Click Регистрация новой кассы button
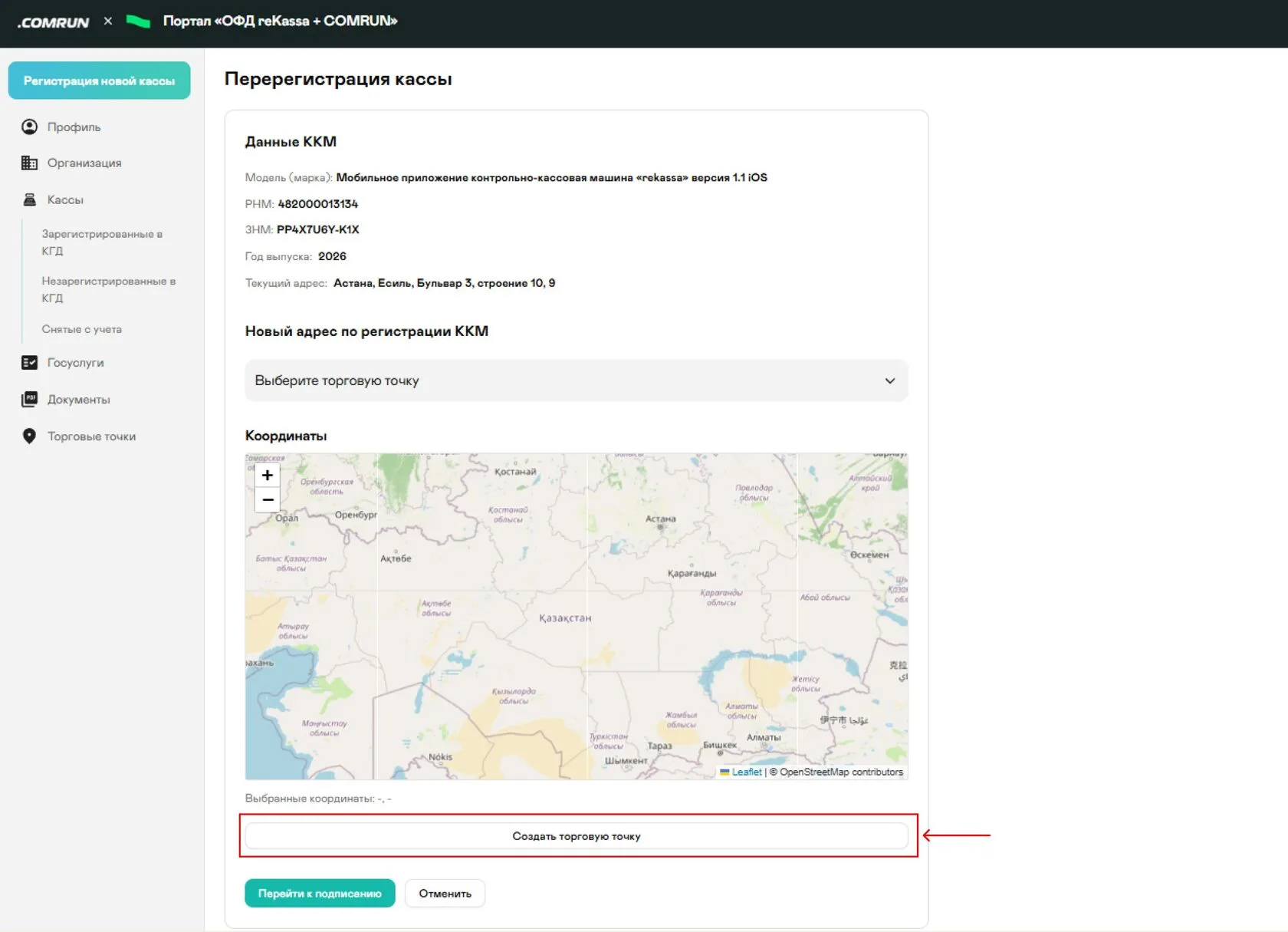This screenshot has height=932, width=1288. (99, 81)
